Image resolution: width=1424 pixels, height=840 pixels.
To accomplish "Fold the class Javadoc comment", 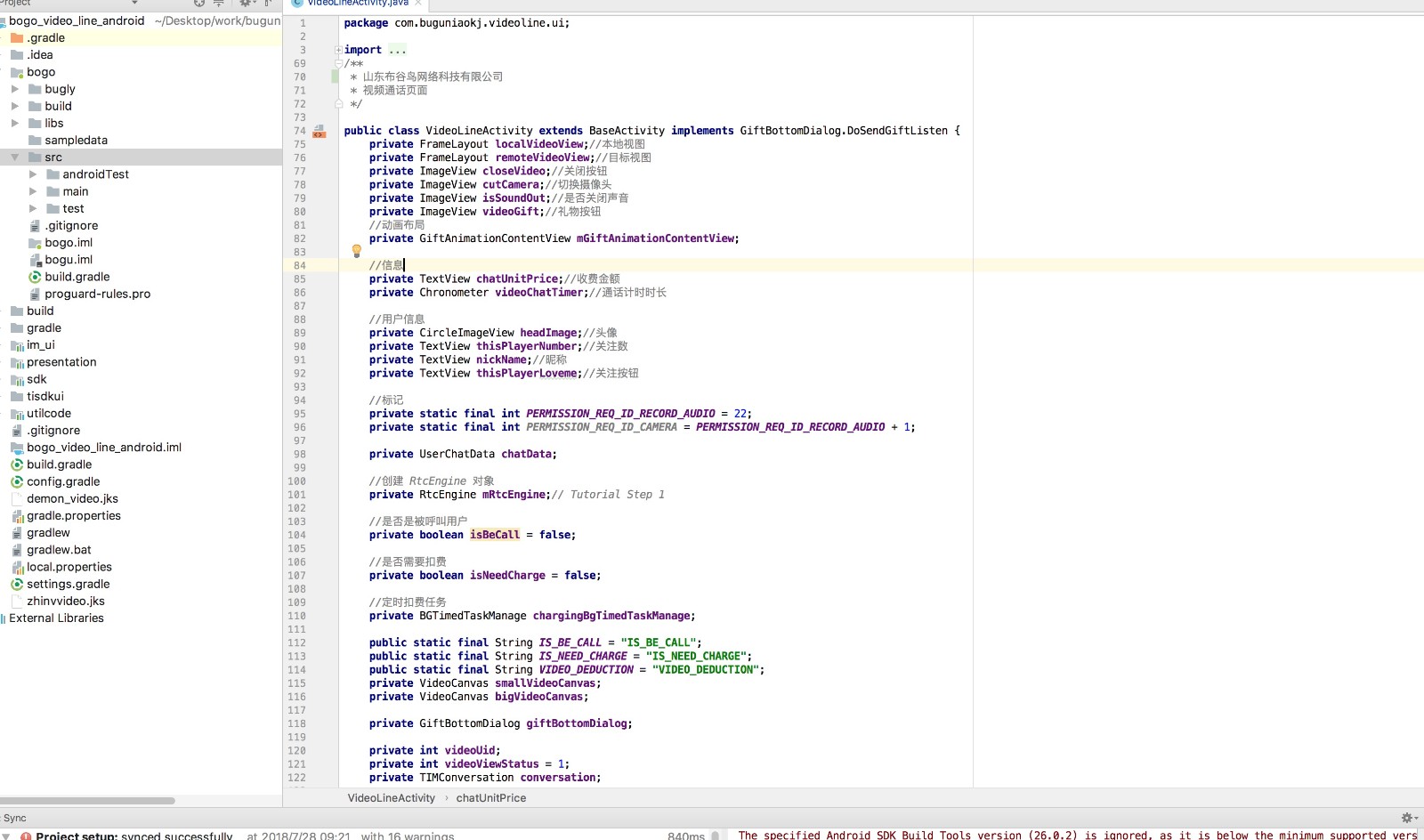I will click(338, 63).
